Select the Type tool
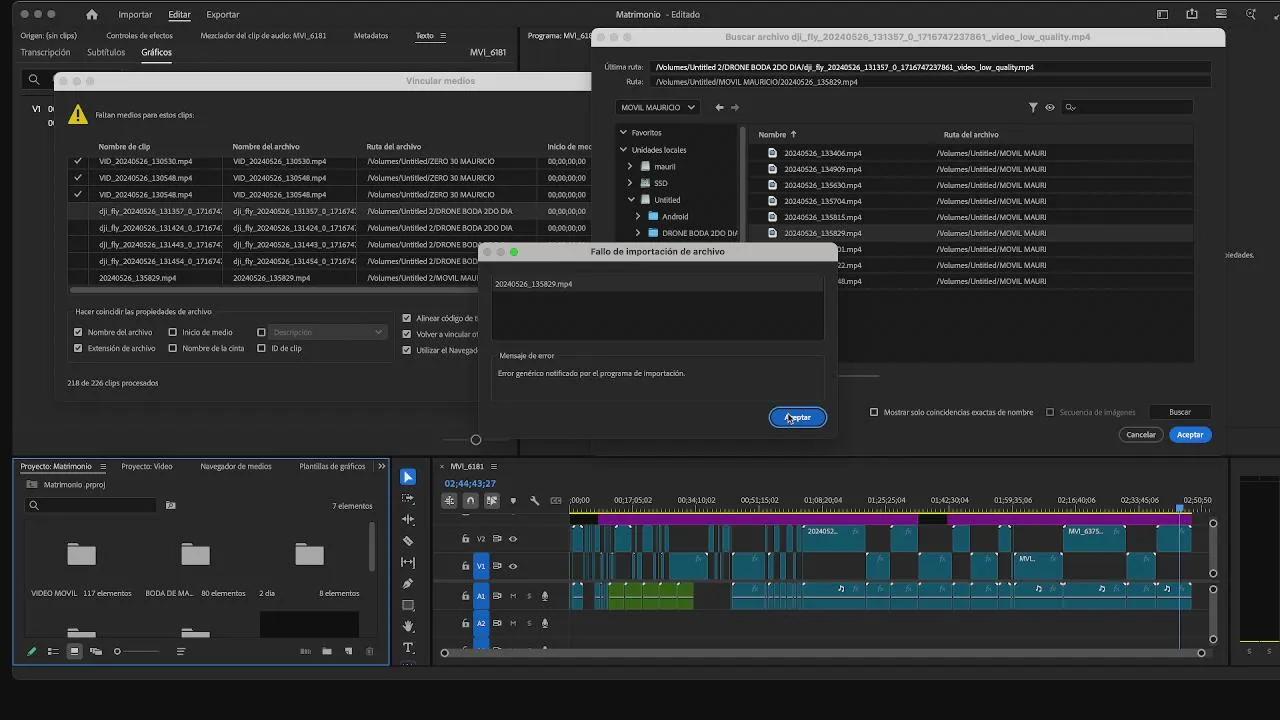The image size is (1280, 720). click(408, 647)
